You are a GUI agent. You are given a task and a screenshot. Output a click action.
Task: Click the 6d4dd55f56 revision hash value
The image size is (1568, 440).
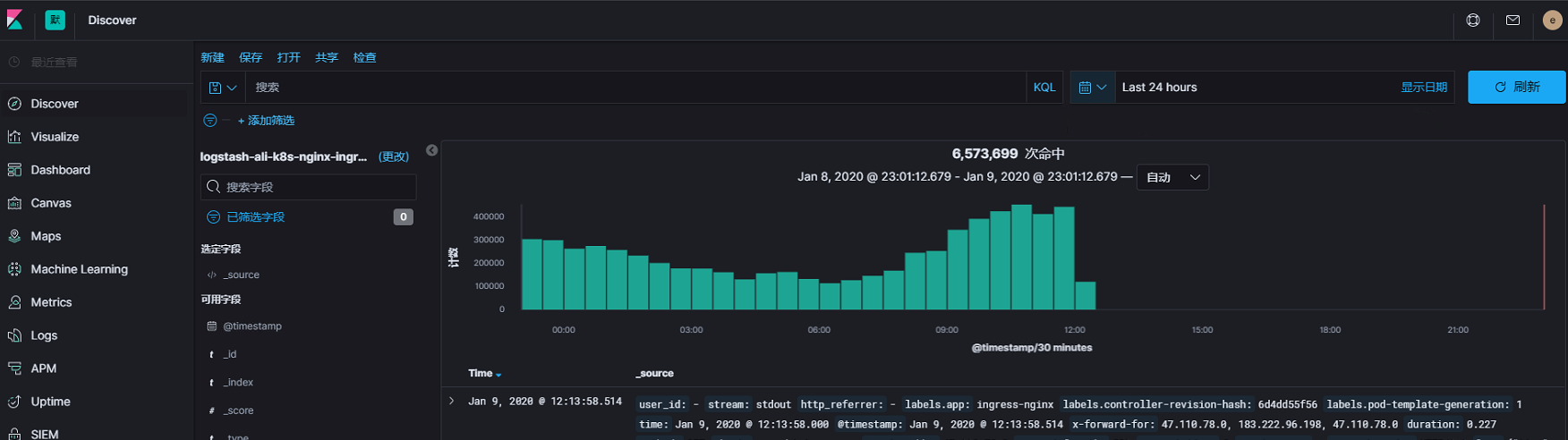pyautogui.click(x=1288, y=405)
